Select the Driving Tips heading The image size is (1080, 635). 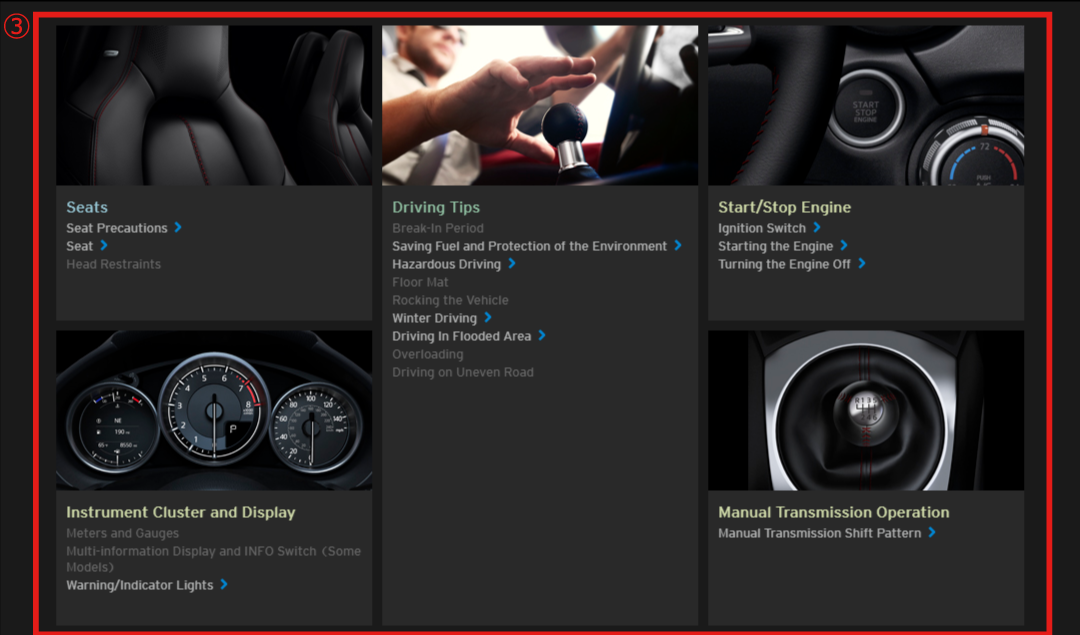coord(436,207)
